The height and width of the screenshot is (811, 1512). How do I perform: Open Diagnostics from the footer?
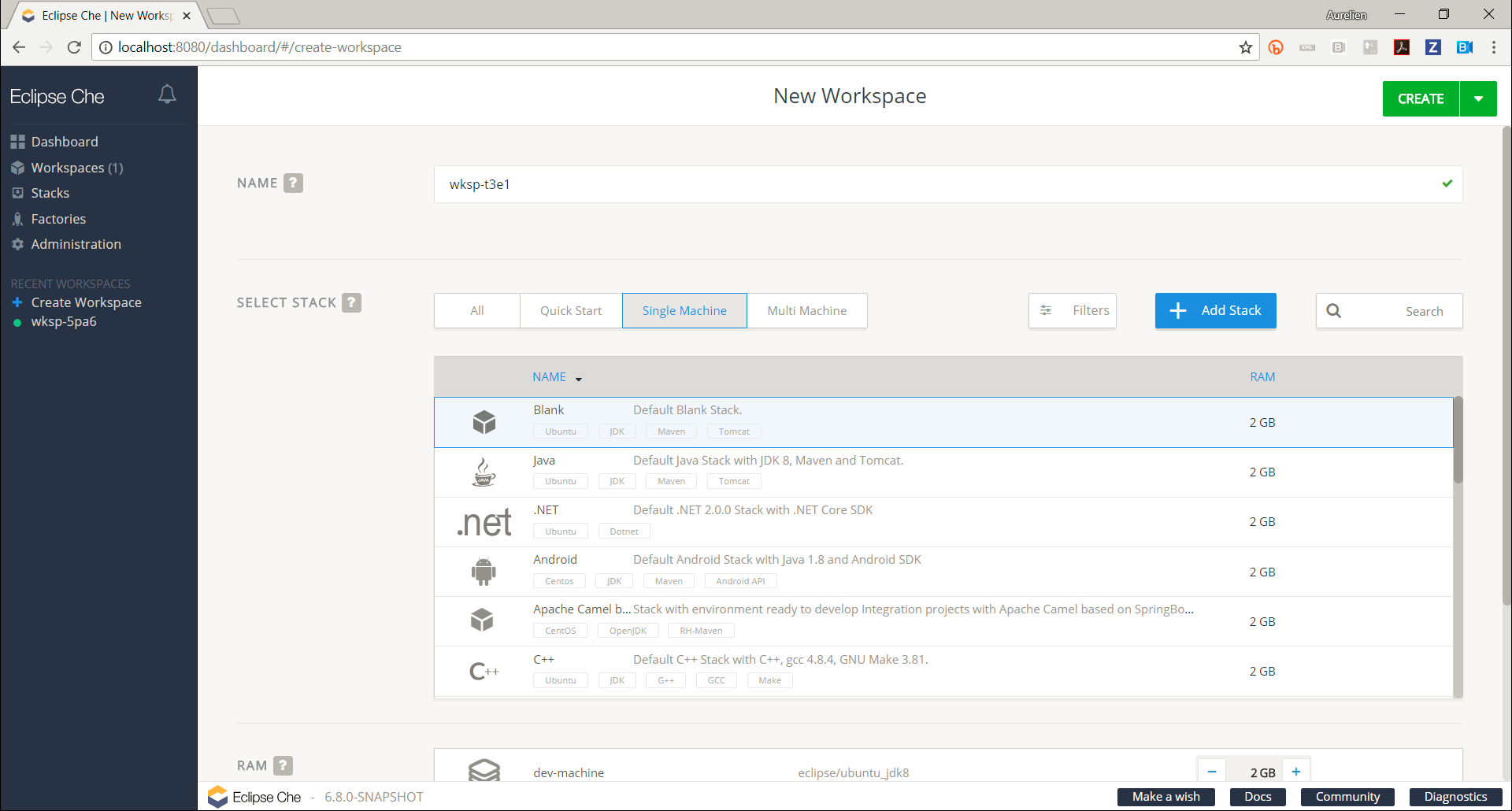[1455, 797]
